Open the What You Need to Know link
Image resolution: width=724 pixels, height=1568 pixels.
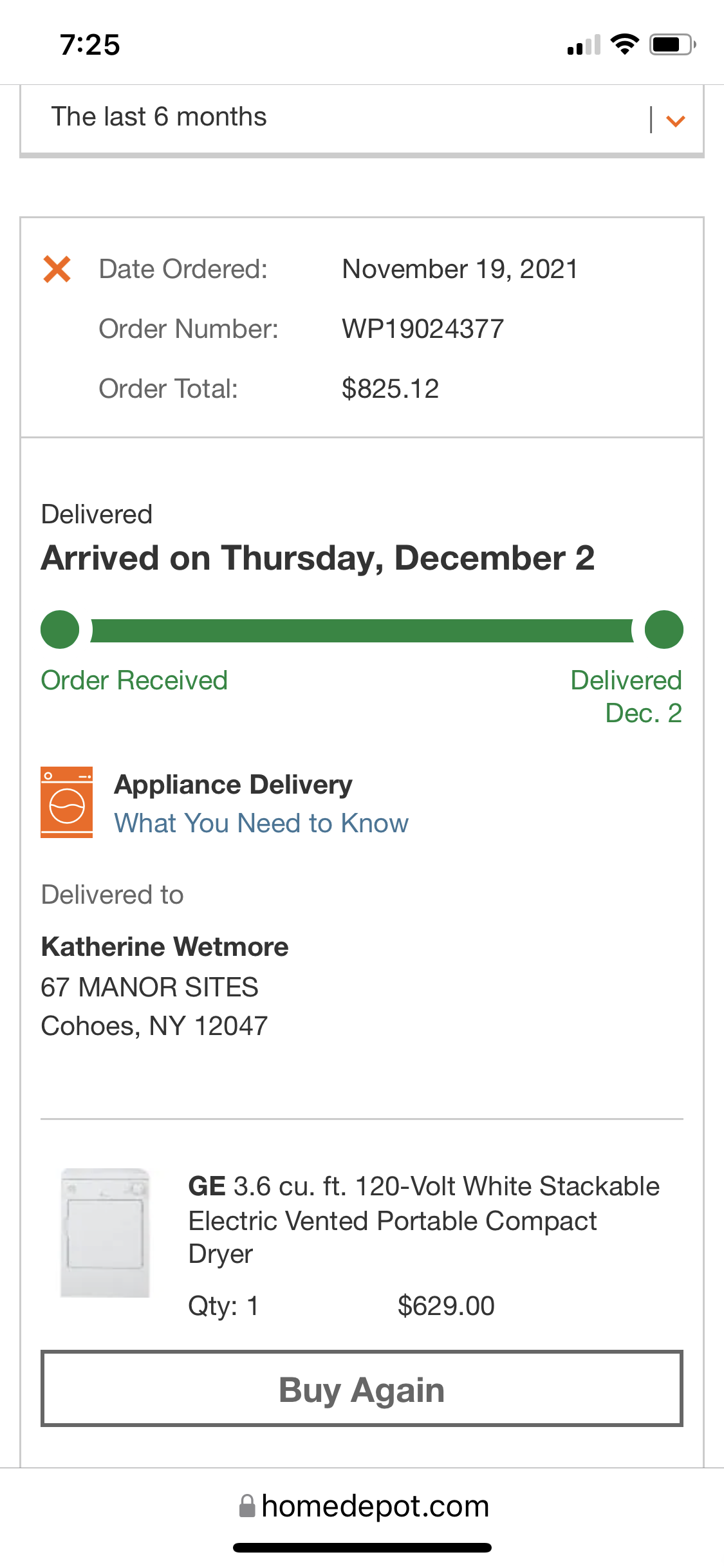coord(261,823)
